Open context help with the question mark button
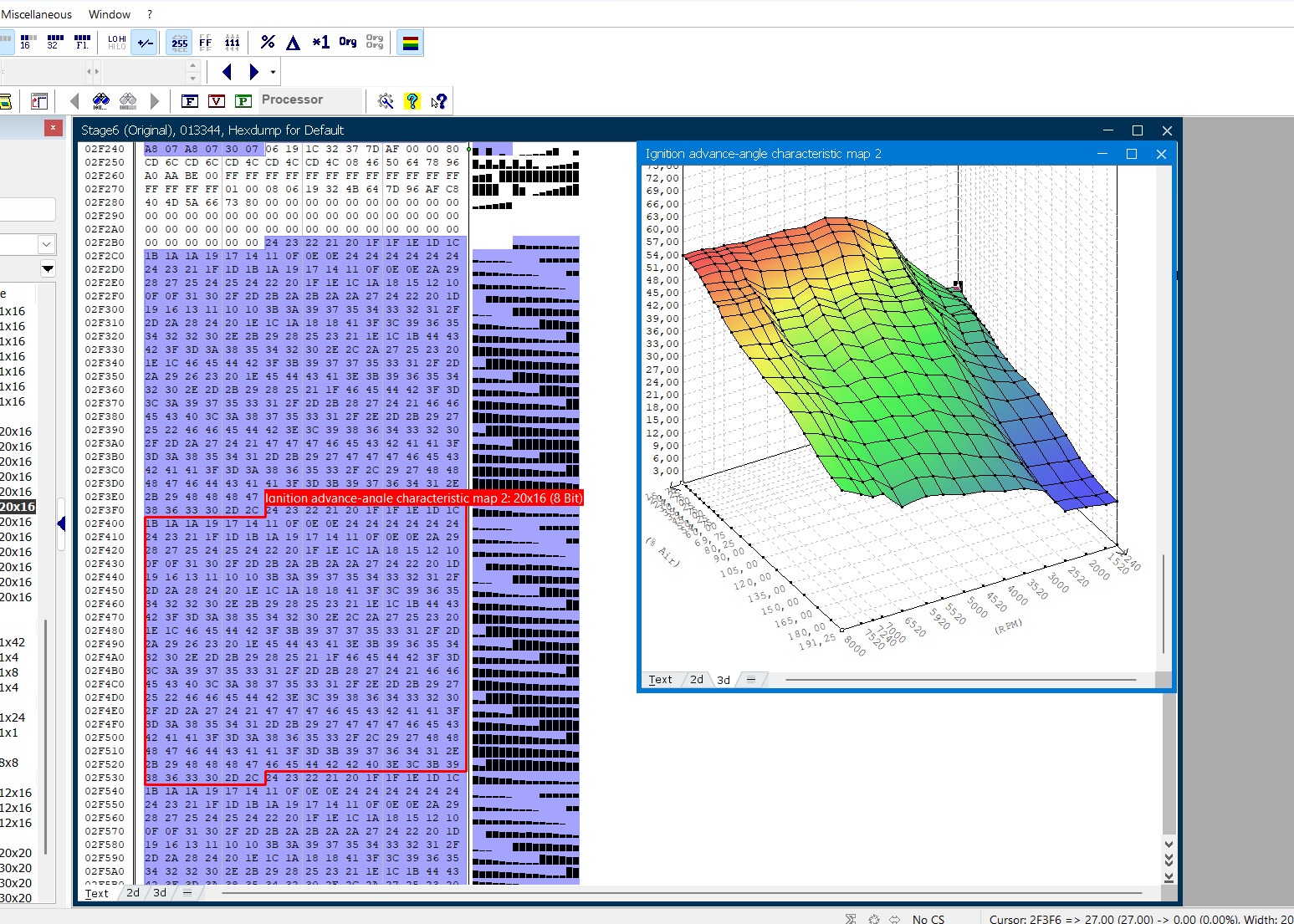The width and height of the screenshot is (1294, 924). [x=438, y=100]
